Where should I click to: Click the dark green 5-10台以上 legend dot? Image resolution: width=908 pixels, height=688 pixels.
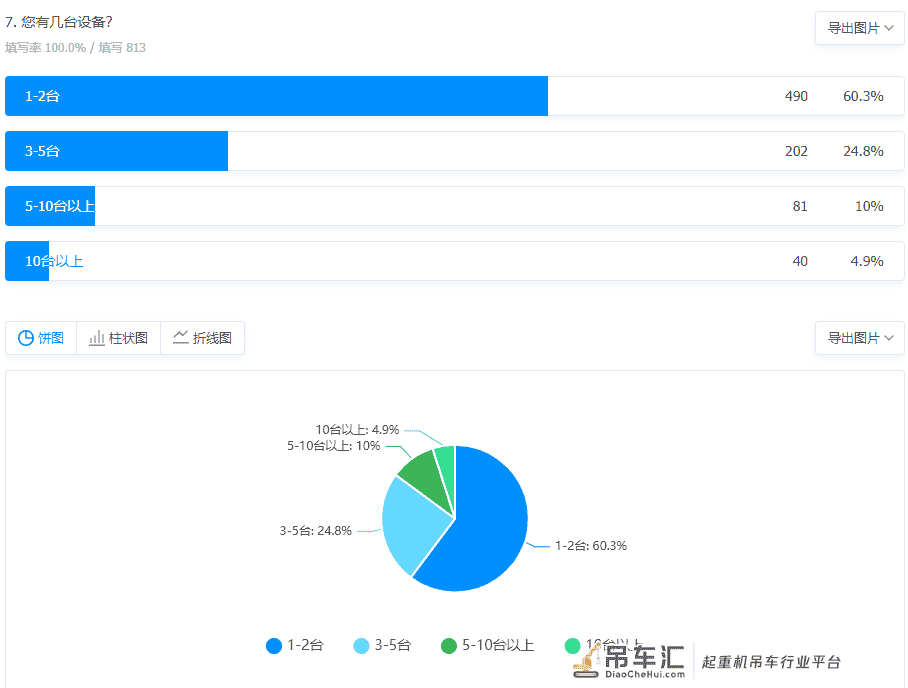pos(449,646)
